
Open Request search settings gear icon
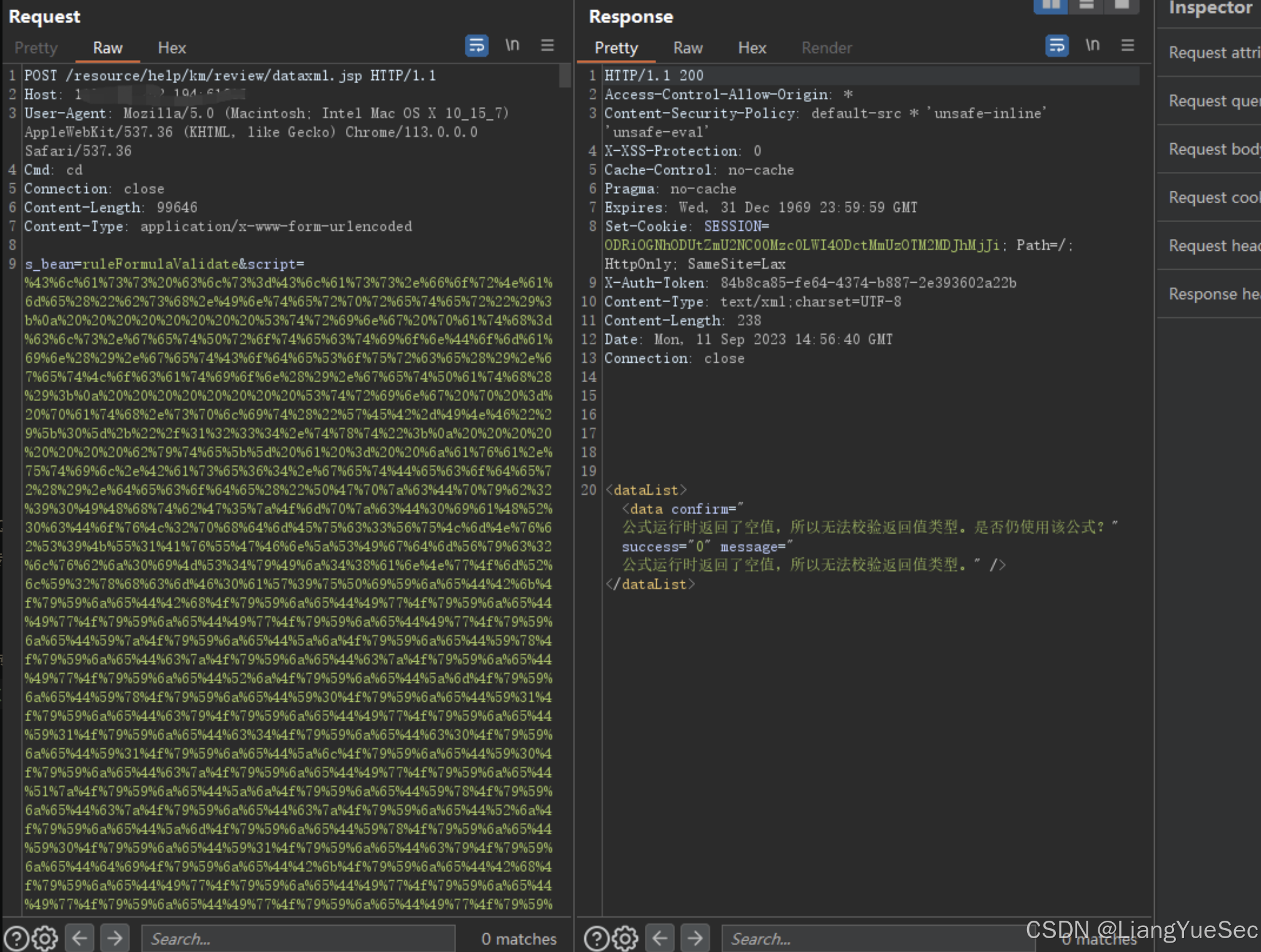coord(45,938)
